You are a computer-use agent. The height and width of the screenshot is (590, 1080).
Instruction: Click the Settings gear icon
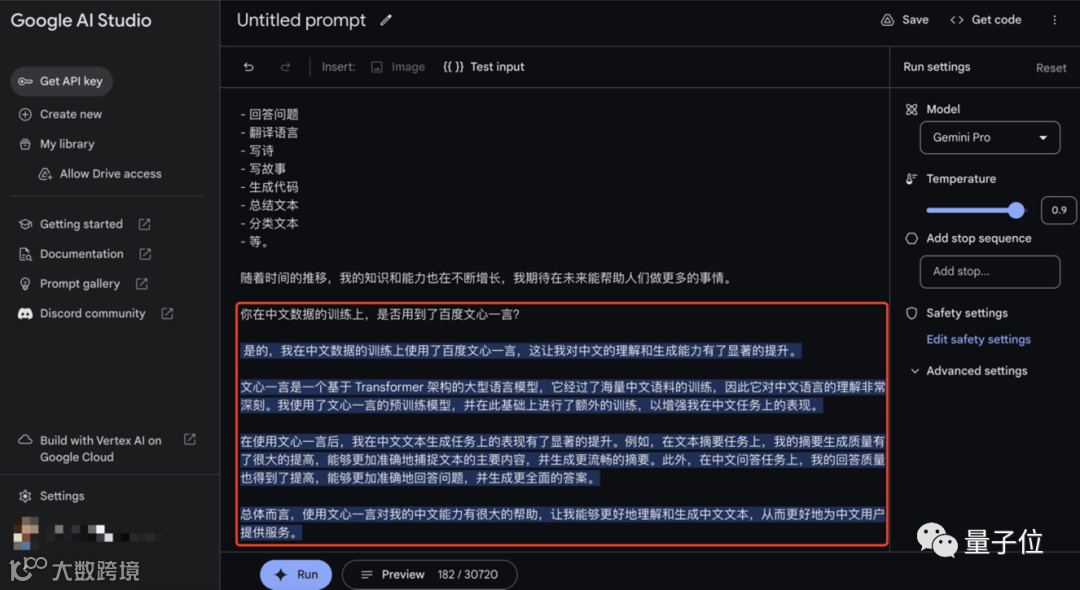[x=25, y=496]
